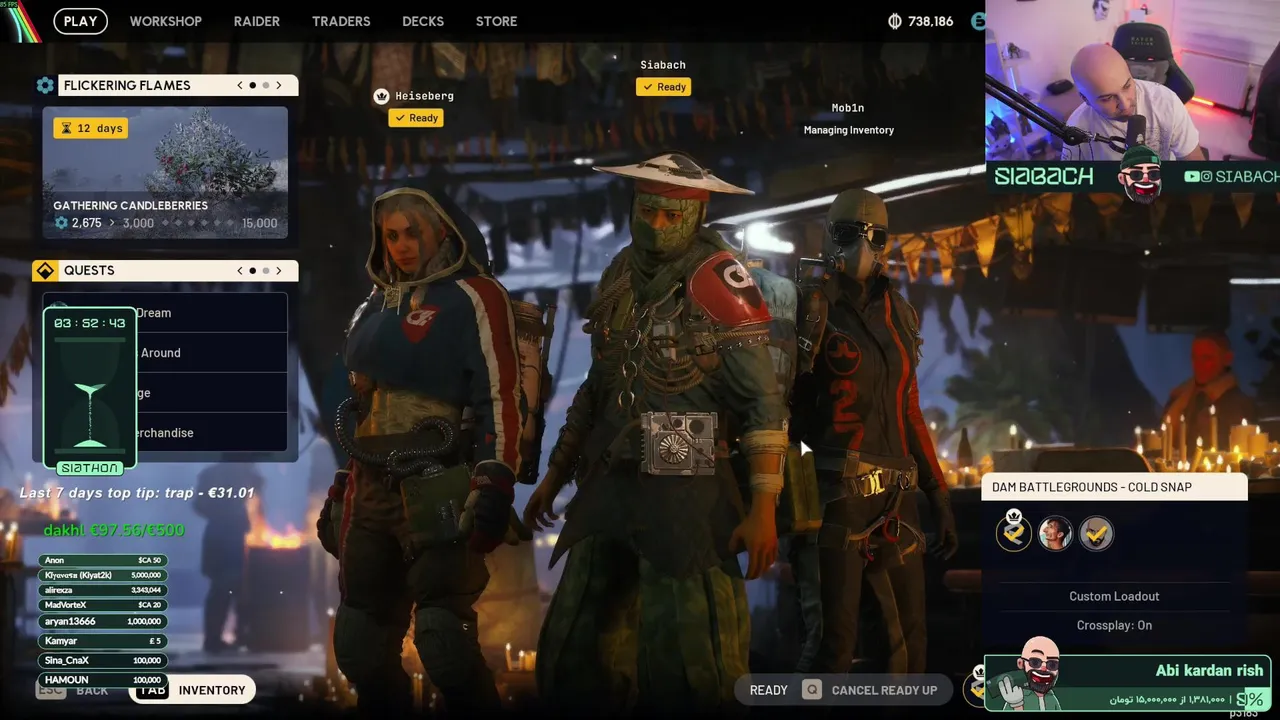Go to previous Flickering Flames page
This screenshot has height=720, width=1280.
click(x=240, y=86)
